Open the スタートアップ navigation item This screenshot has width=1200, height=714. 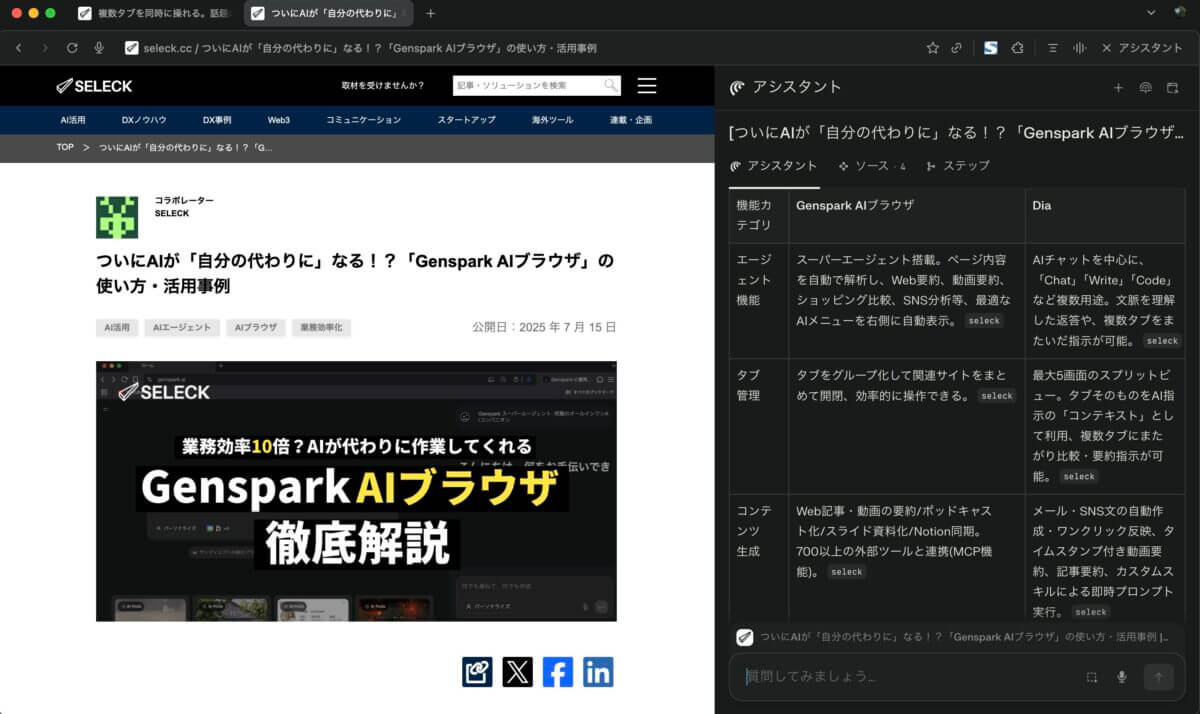coord(466,120)
